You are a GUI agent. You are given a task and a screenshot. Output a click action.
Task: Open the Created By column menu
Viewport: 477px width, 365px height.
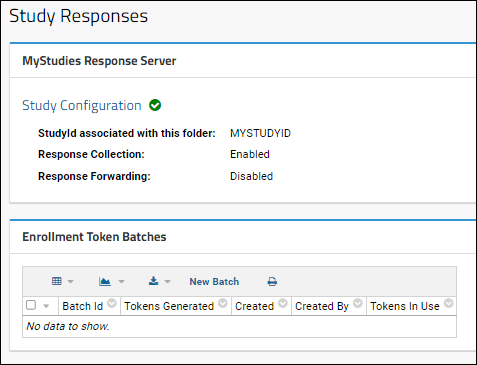[x=358, y=303]
